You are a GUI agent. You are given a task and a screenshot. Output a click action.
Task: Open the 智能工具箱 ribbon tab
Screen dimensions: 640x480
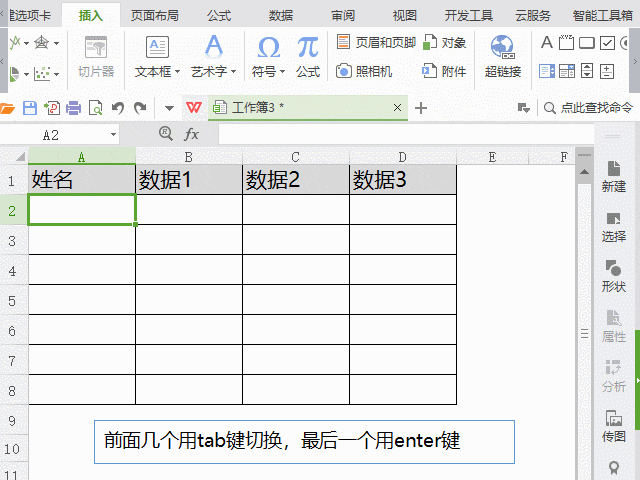(602, 16)
